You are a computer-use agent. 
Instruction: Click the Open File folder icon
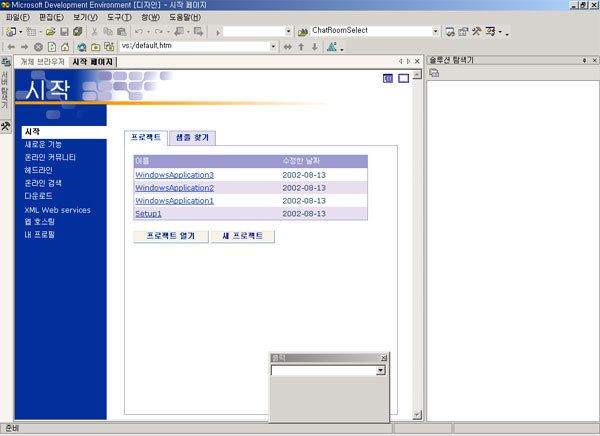[51, 32]
